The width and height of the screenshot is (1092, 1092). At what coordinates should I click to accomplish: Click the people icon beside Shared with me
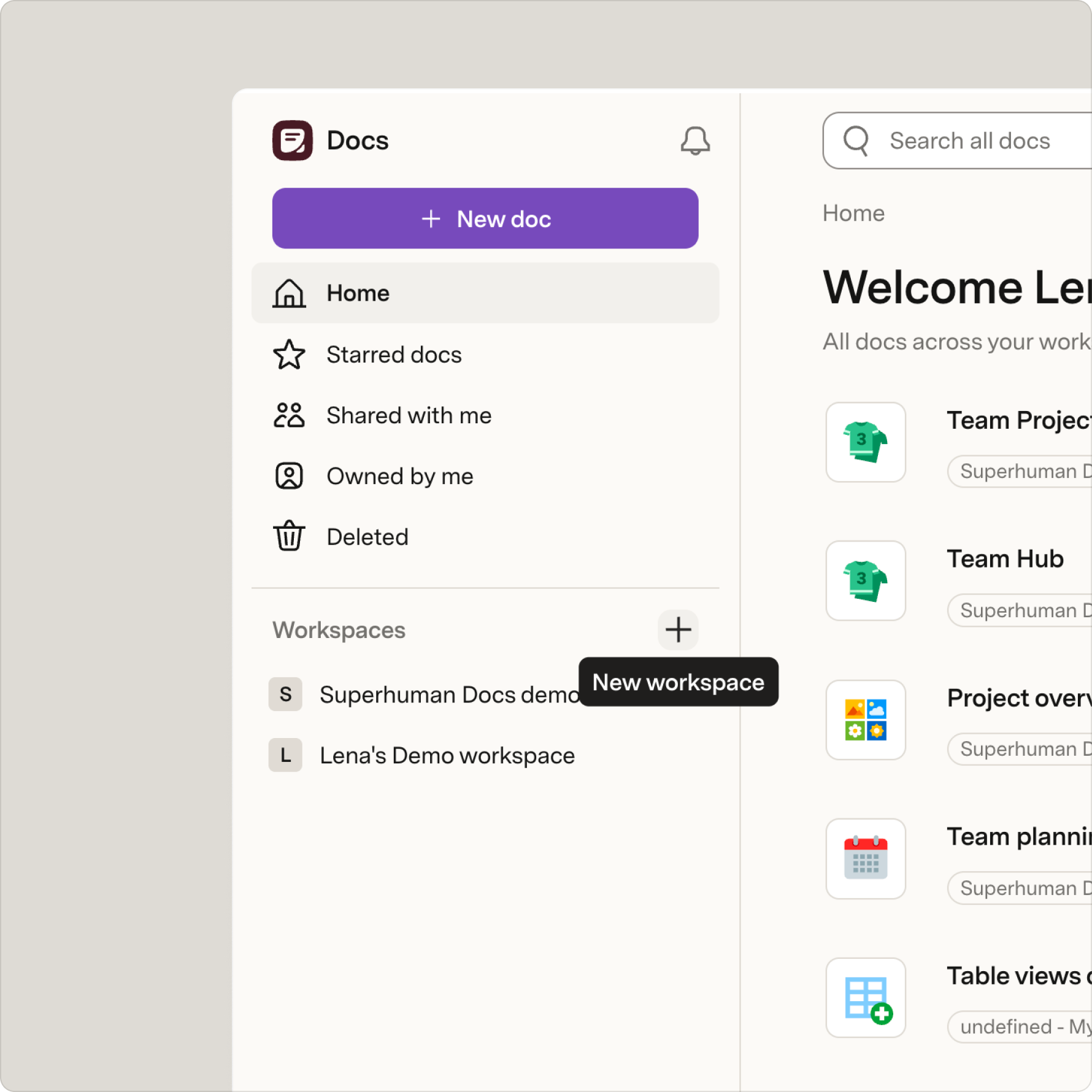pos(289,415)
